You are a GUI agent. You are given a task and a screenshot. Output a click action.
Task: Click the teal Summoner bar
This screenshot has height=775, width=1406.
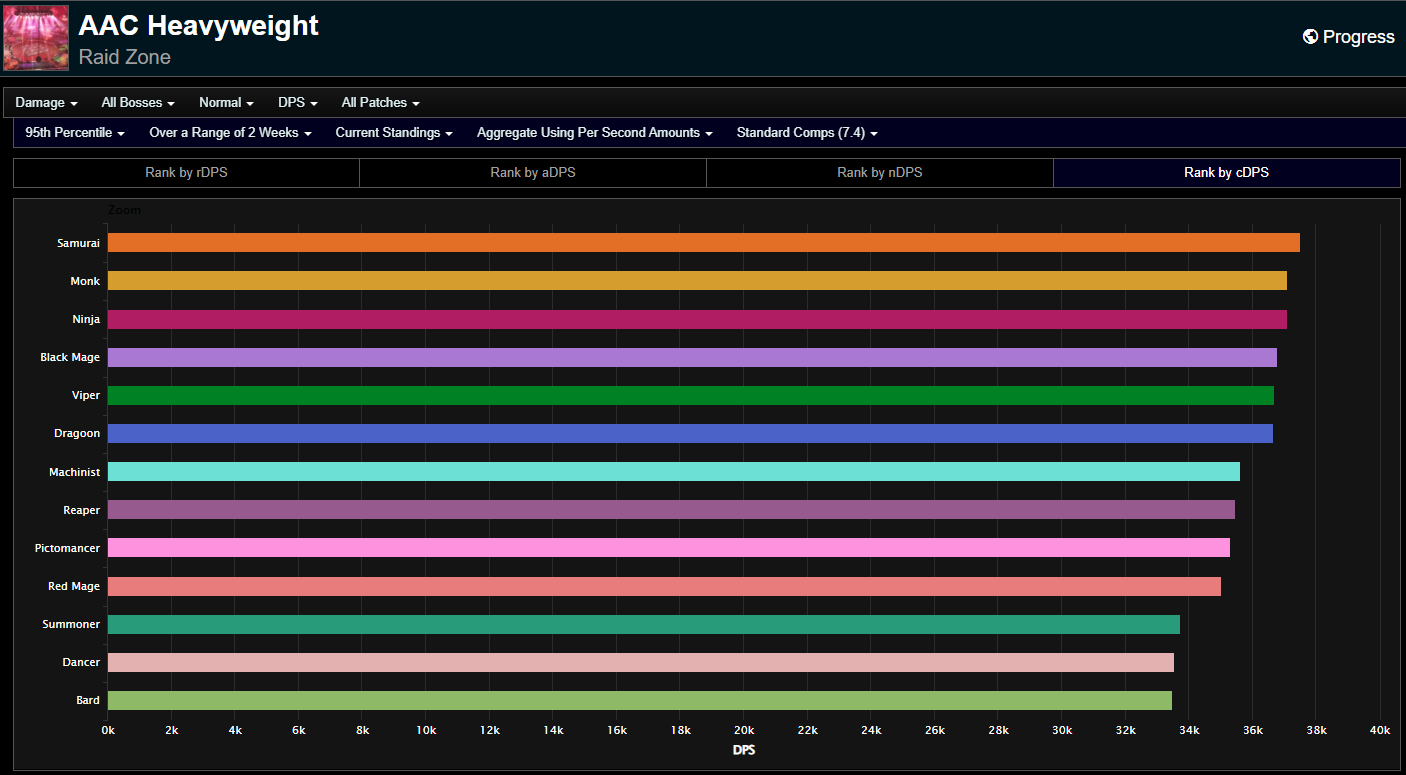[x=644, y=624]
